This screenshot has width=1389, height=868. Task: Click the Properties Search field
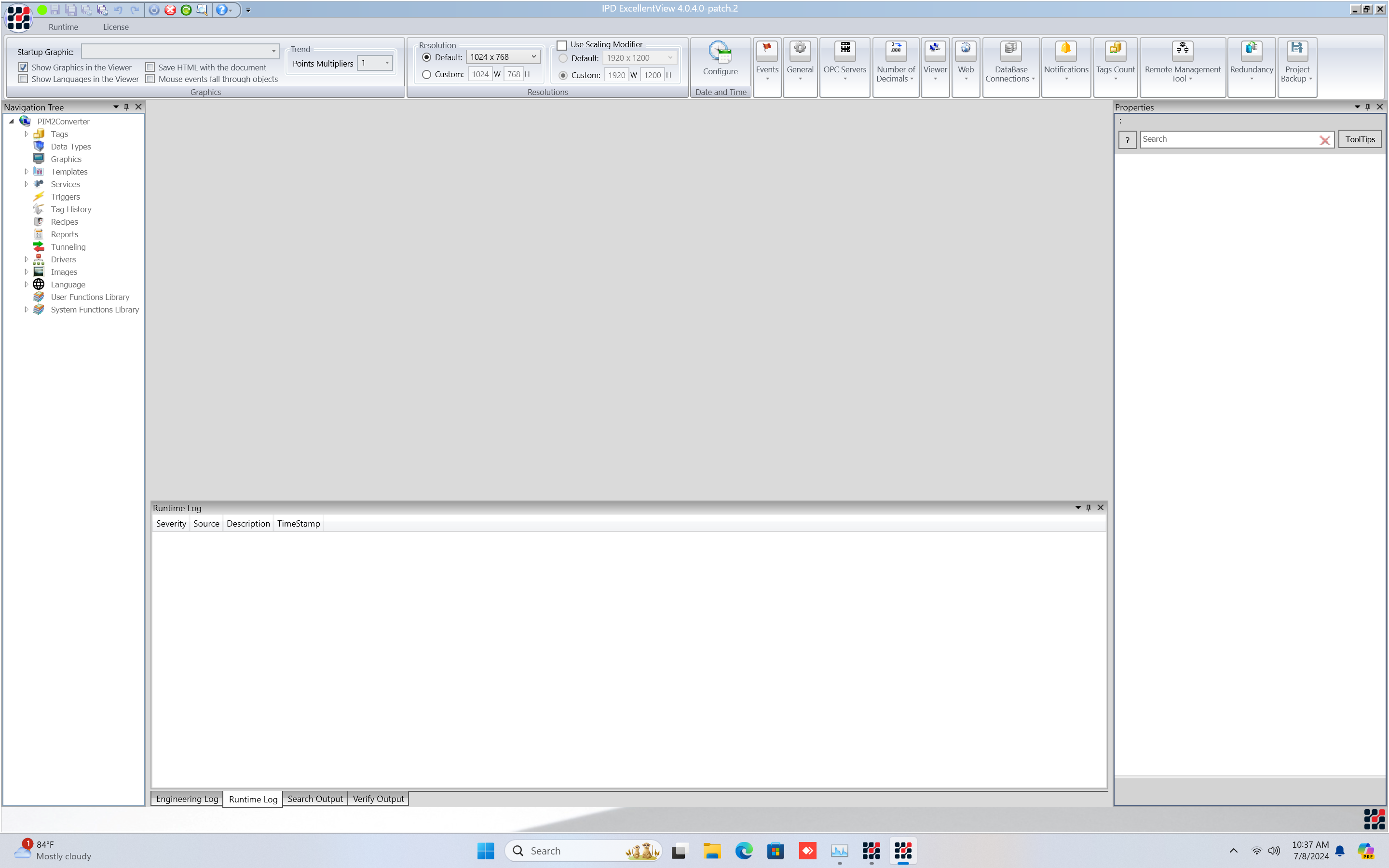pyautogui.click(x=1228, y=139)
